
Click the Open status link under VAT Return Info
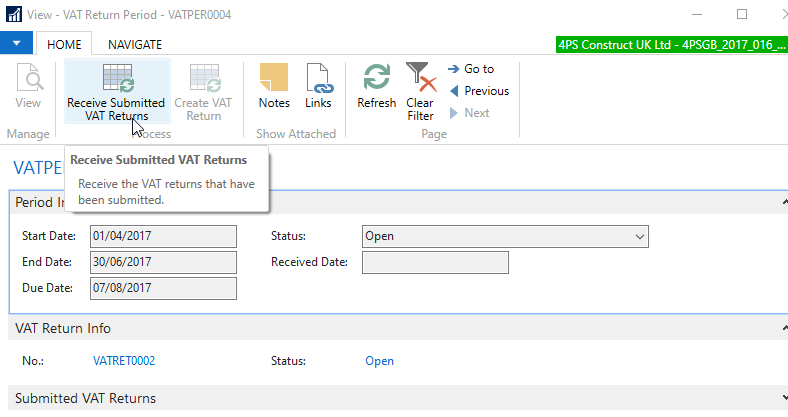click(379, 361)
